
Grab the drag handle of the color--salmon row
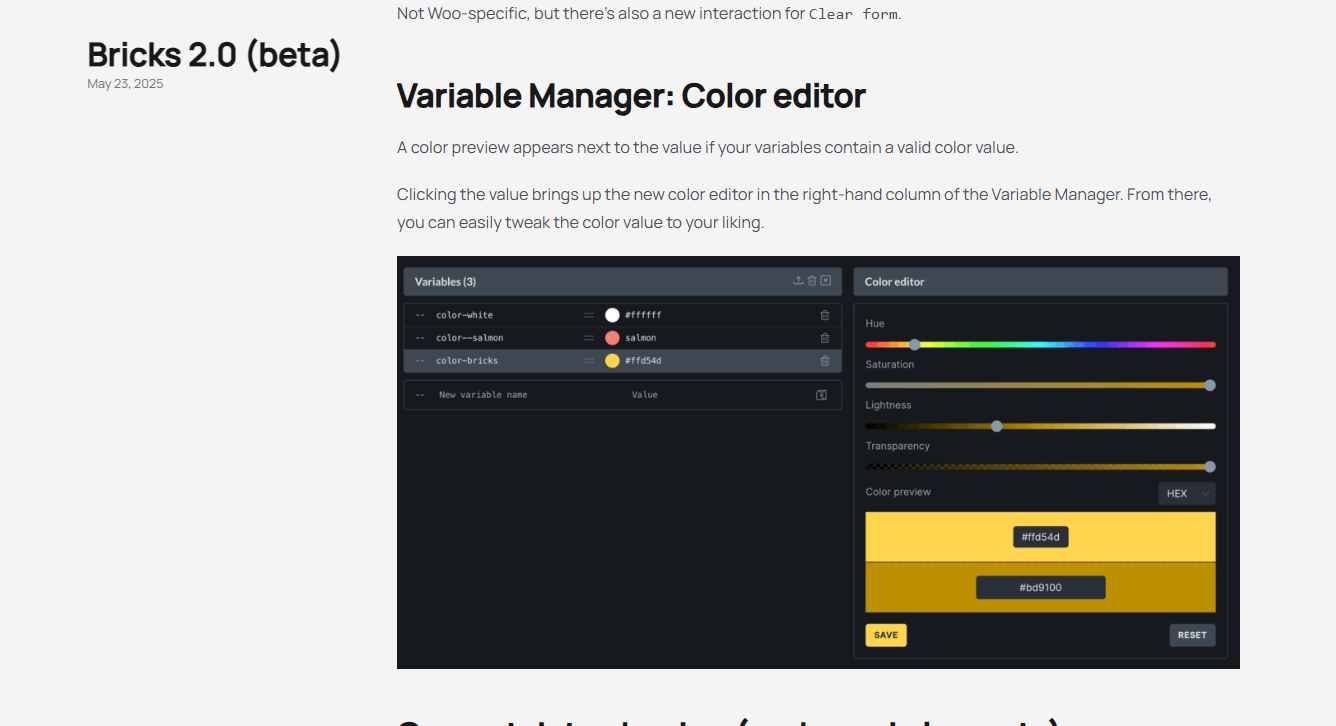[x=589, y=338]
